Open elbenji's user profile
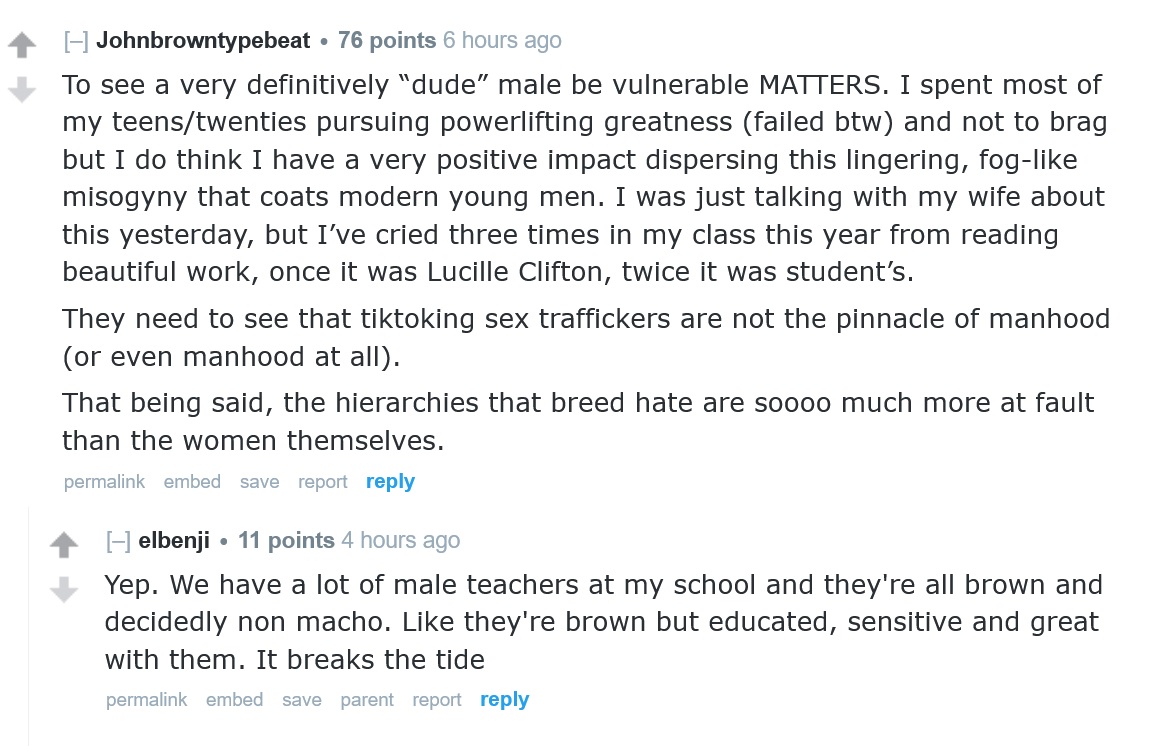1162x746 pixels. point(174,541)
